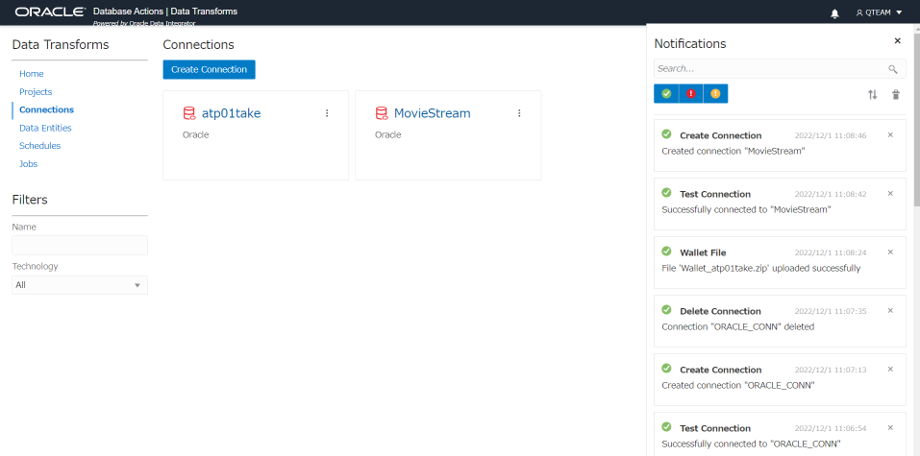Click the notifications sort order icon

pos(872,94)
